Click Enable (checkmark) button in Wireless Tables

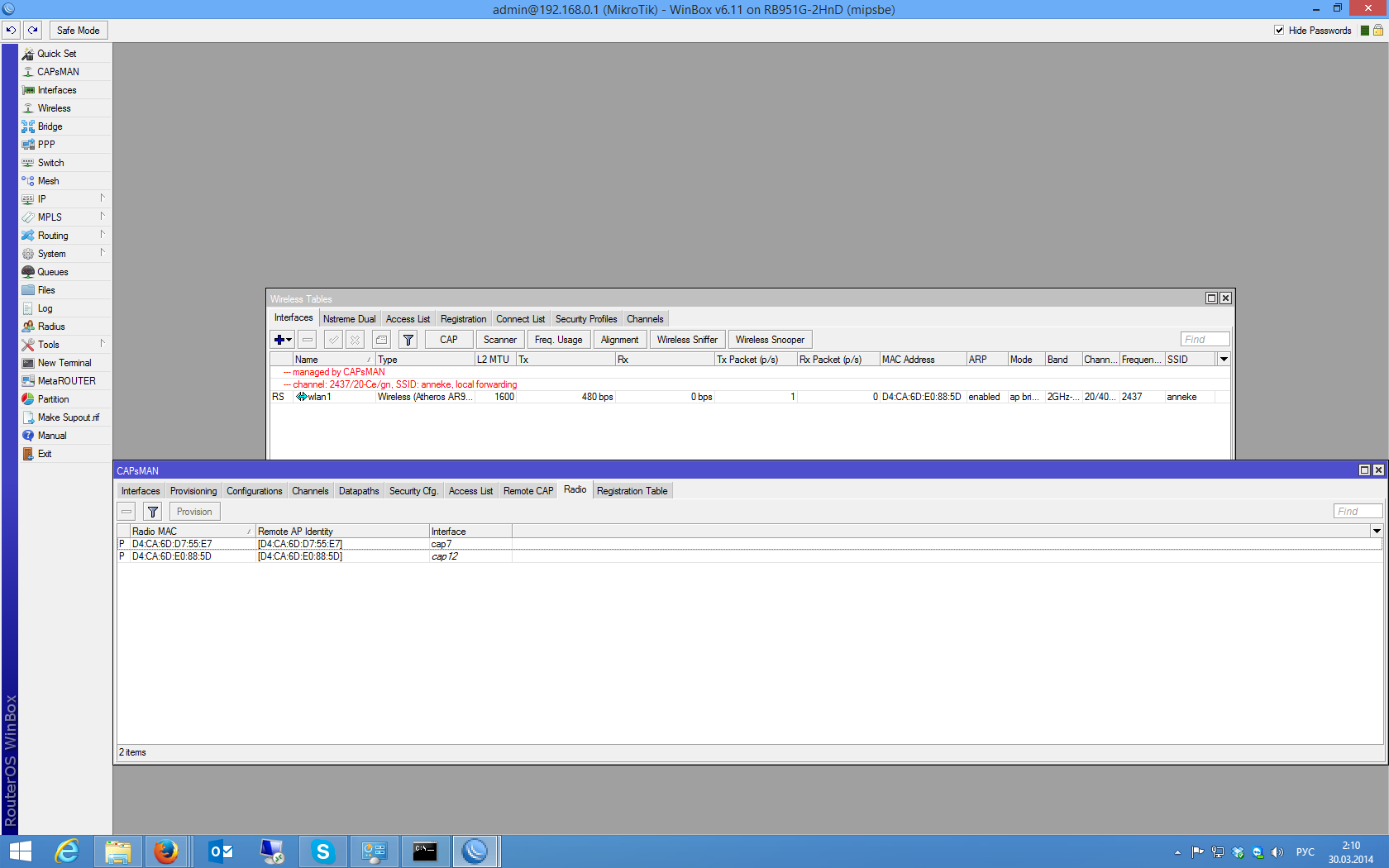(333, 340)
